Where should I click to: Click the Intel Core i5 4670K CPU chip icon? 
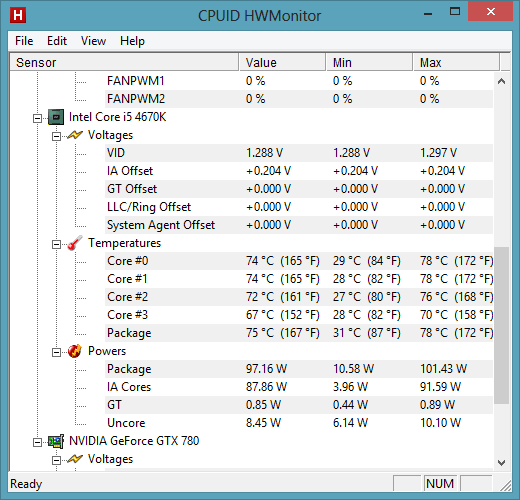pyautogui.click(x=56, y=117)
